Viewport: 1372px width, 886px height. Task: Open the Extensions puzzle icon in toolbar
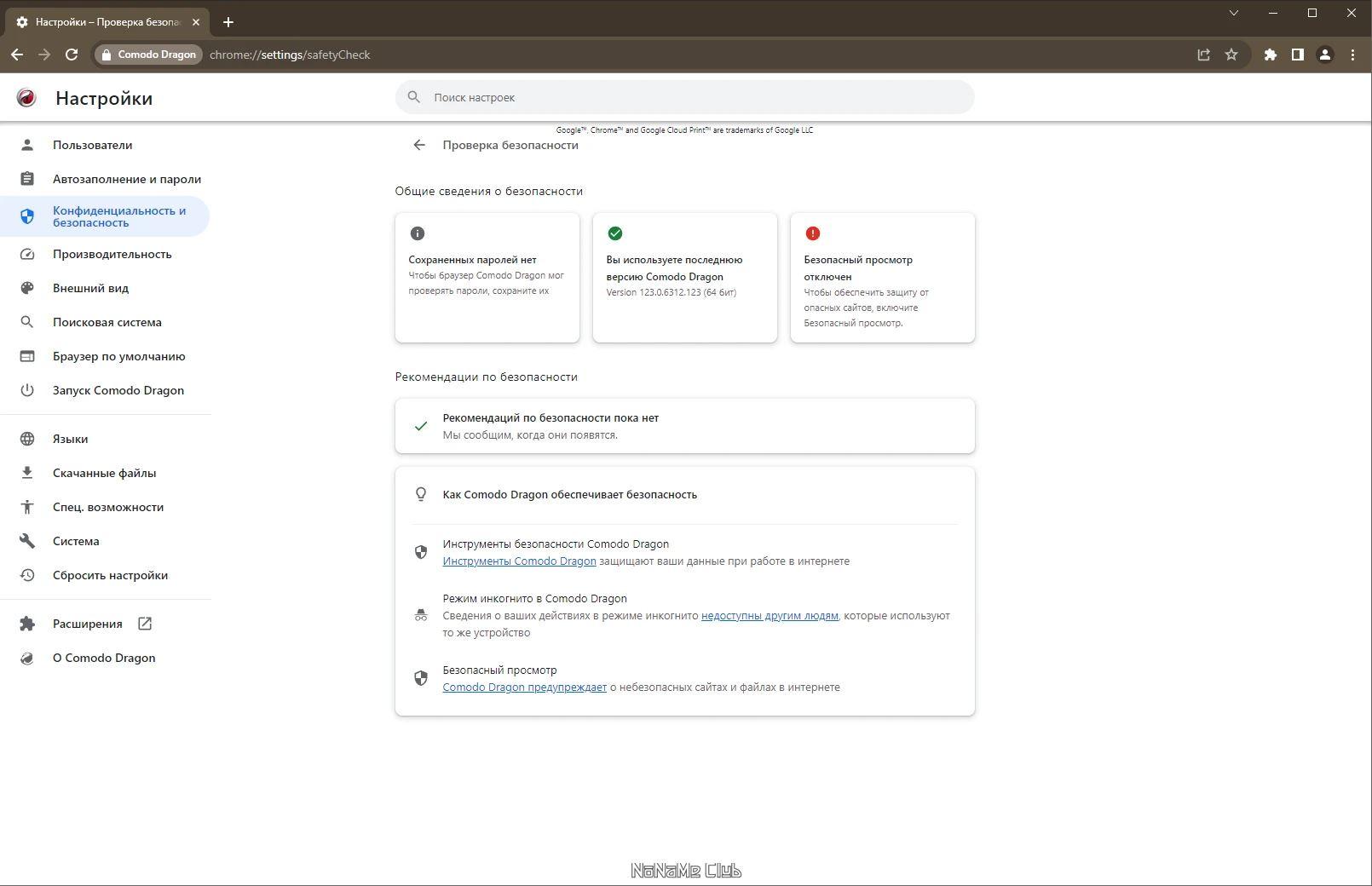pos(1271,55)
